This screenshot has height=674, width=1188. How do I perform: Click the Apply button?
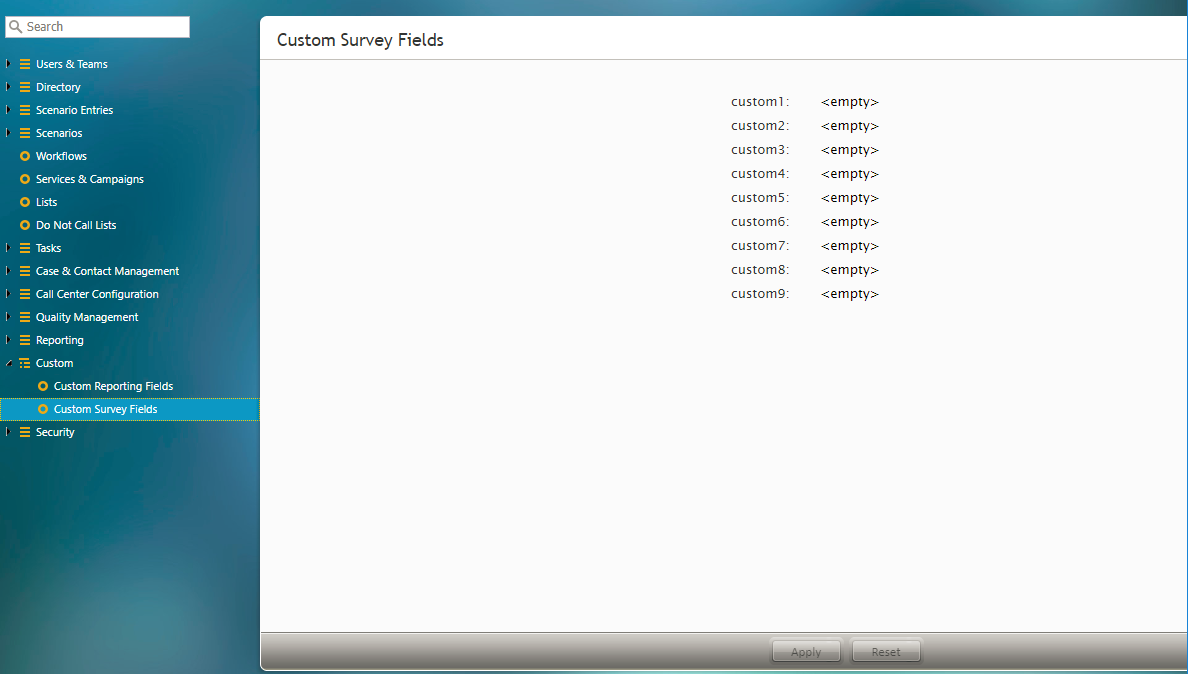coord(806,651)
